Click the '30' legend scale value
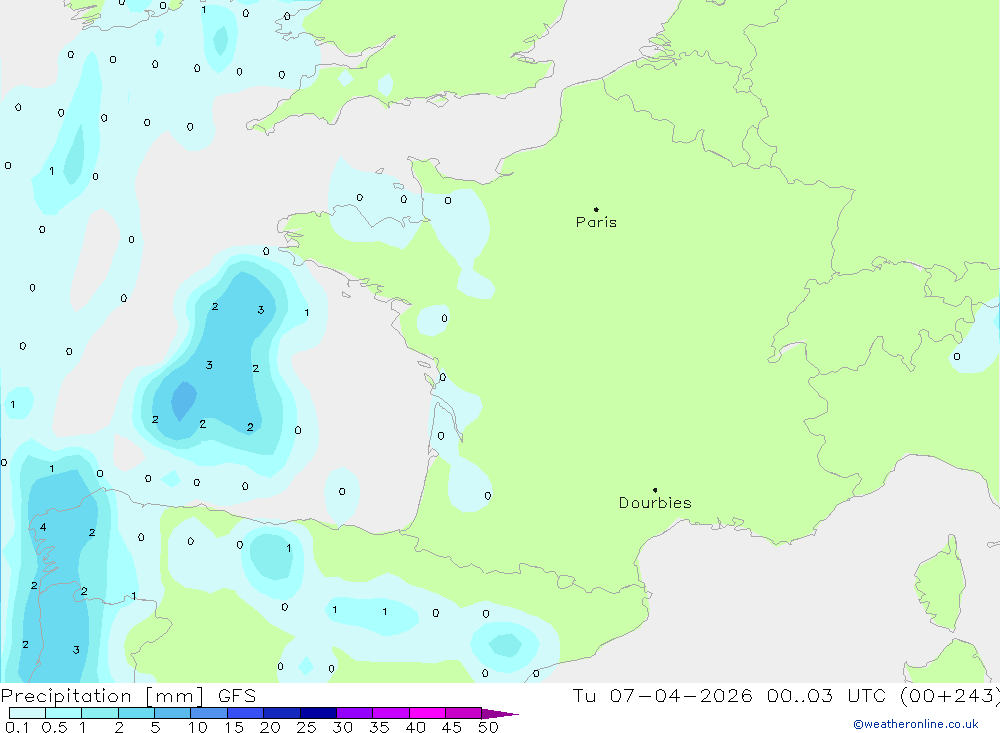 [x=343, y=727]
